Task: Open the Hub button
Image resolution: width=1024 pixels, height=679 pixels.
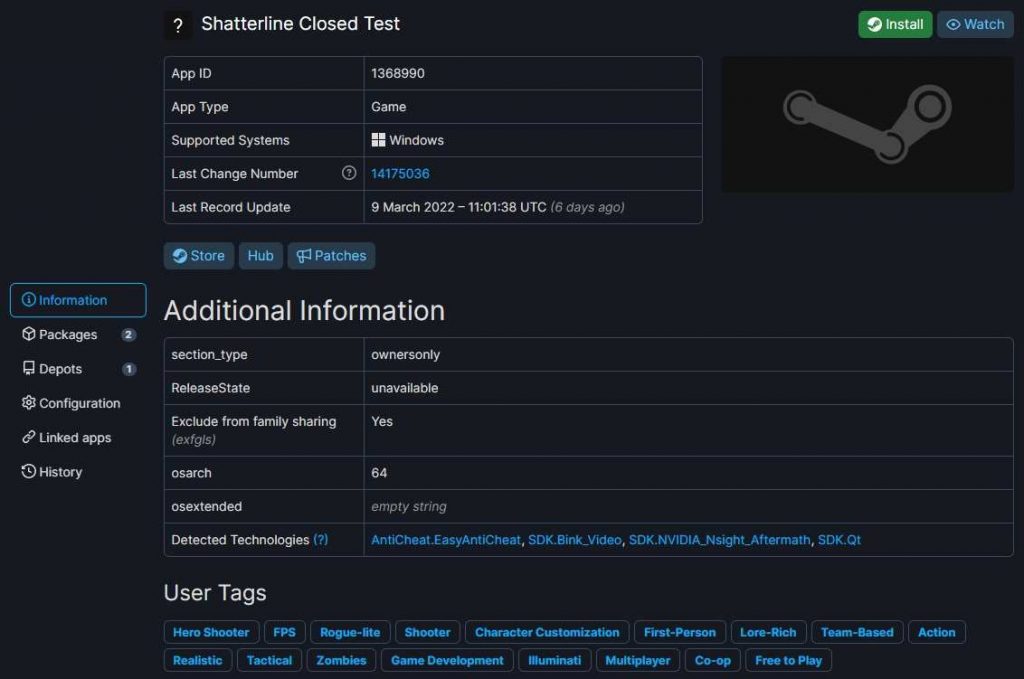Action: coord(260,256)
